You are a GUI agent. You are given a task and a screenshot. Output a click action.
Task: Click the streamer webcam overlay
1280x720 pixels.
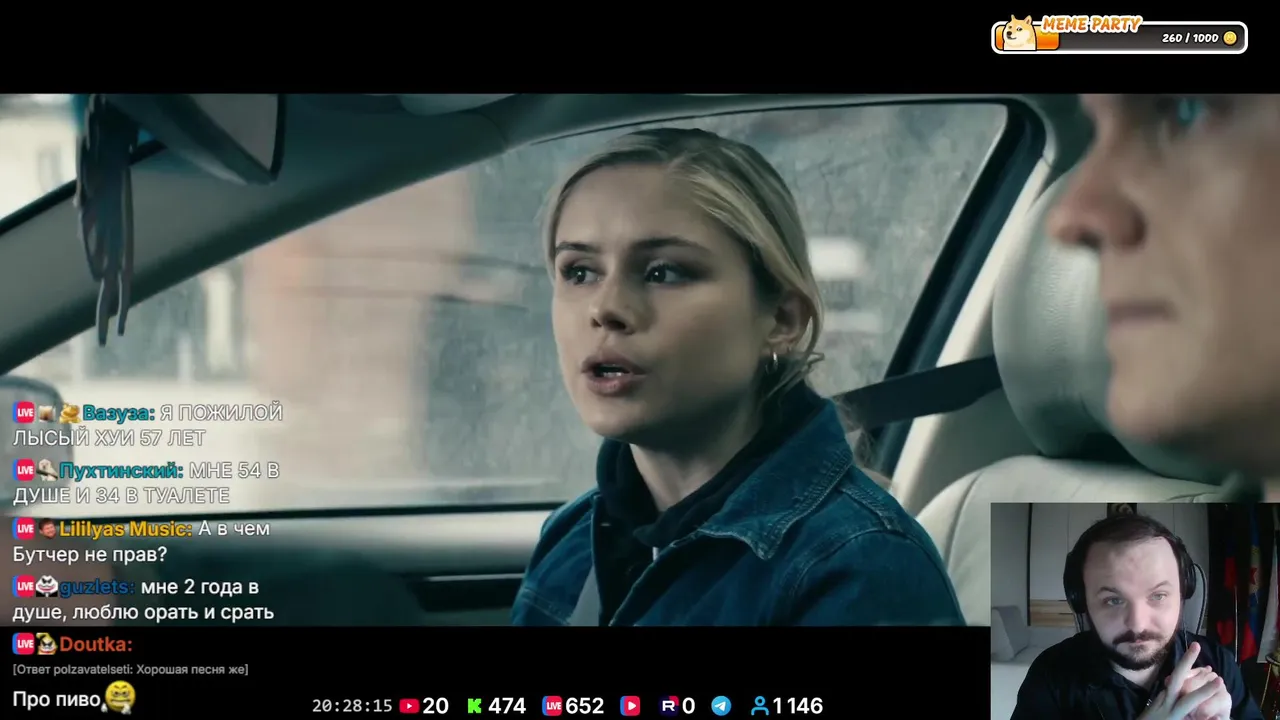point(1135,611)
